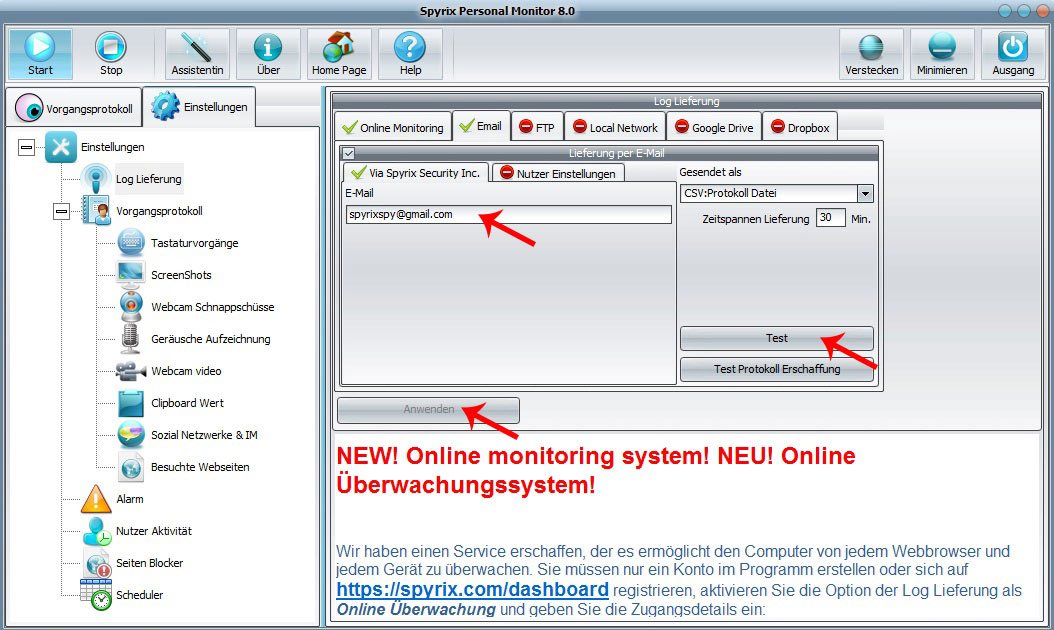Select the Besuchte Webseiten tree label
Screen dimensions: 1054x630
click(x=200, y=467)
